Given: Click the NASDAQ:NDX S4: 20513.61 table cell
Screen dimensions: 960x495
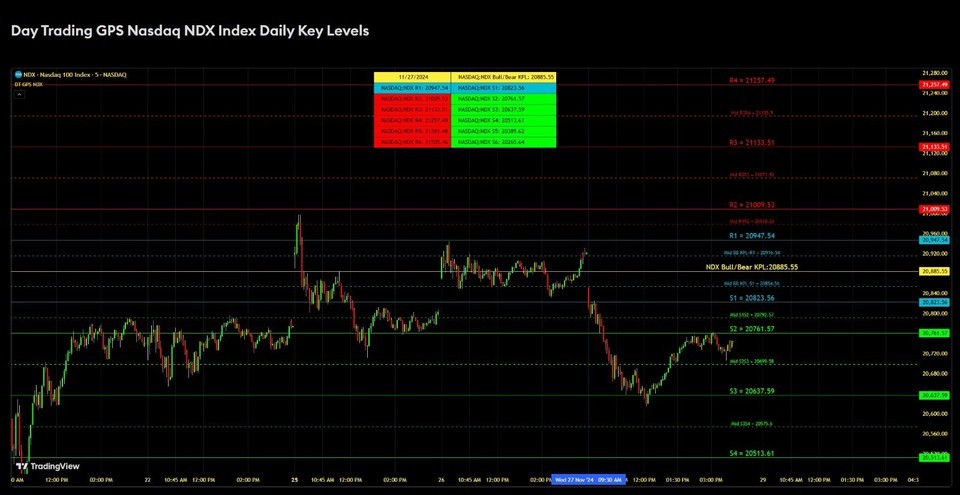Looking at the screenshot, I should (503, 121).
